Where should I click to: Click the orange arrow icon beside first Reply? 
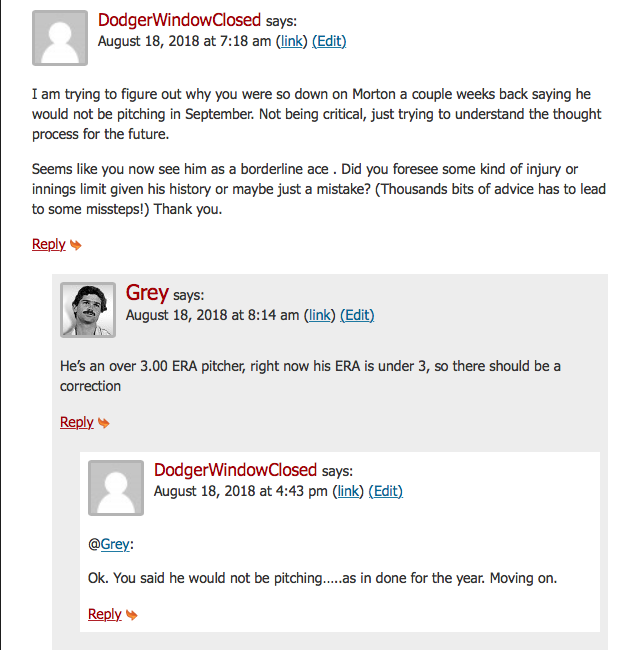[75, 245]
